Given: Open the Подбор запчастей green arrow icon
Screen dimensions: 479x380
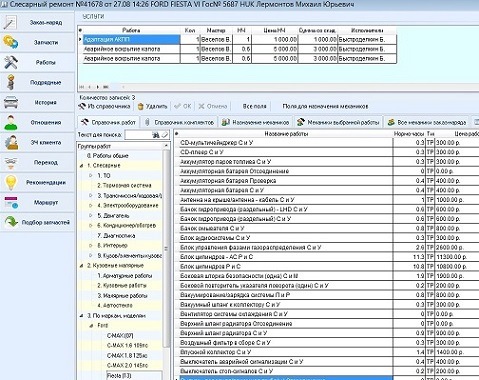Looking at the screenshot, I should [11, 222].
